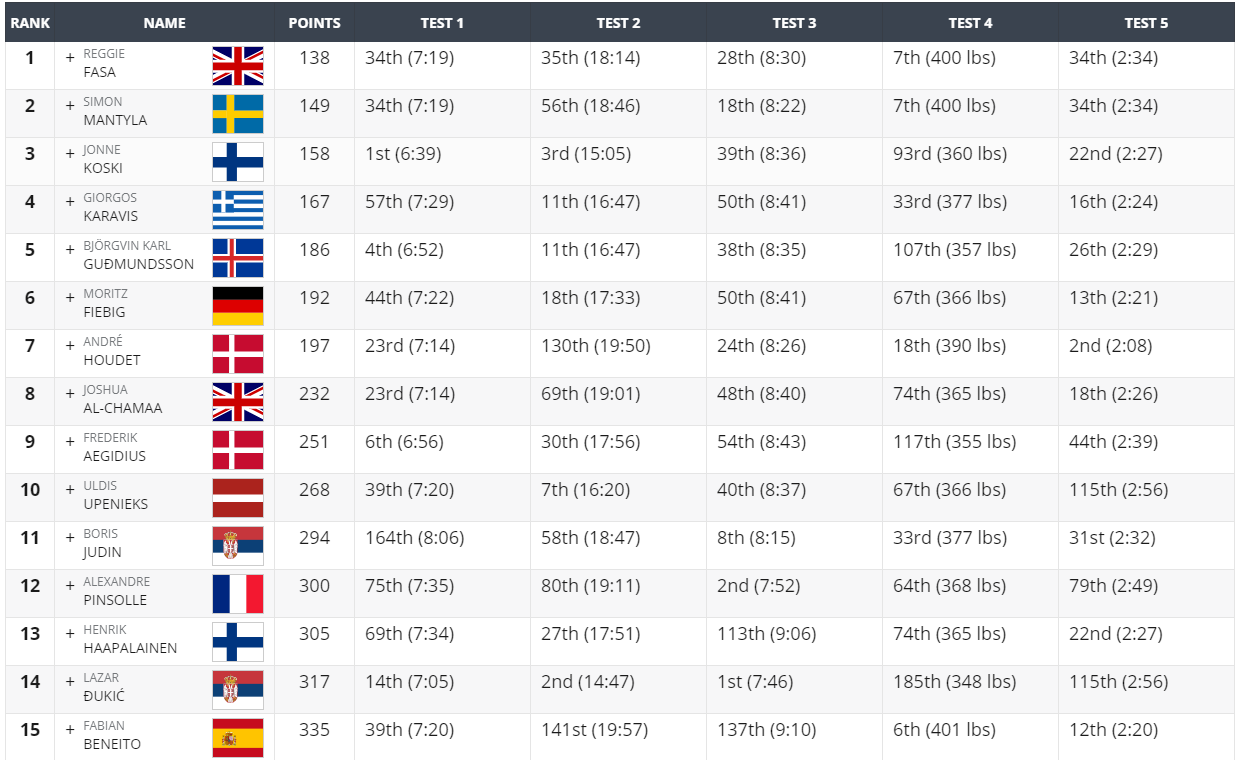Viewport: 1239px width, 760px height.
Task: Expand André Houdet's details using plus
Action: pos(70,345)
